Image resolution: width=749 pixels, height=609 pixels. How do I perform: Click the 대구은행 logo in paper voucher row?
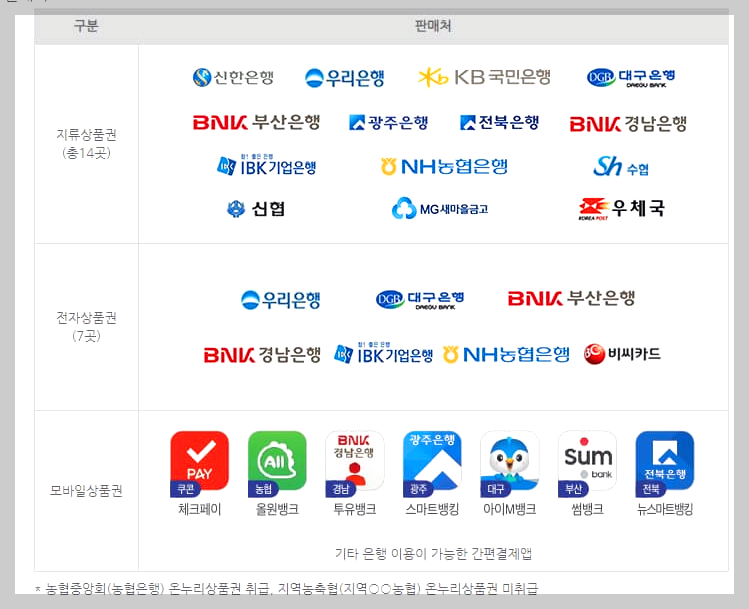coord(631,77)
